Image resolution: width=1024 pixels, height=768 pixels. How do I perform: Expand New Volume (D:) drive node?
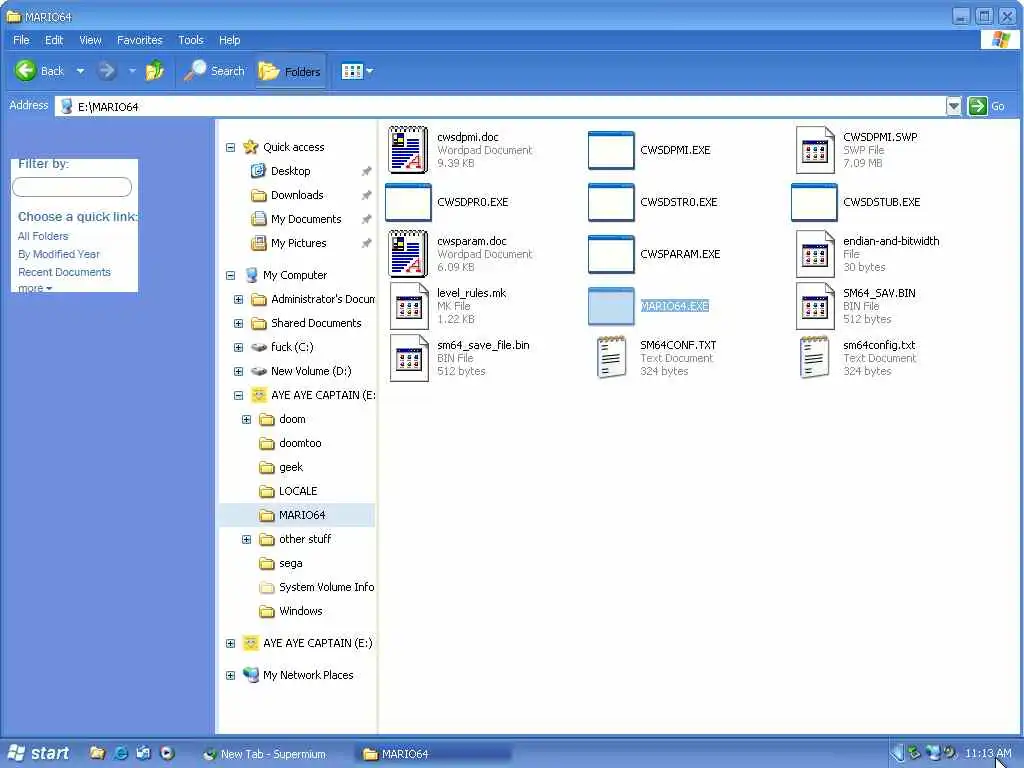(238, 372)
